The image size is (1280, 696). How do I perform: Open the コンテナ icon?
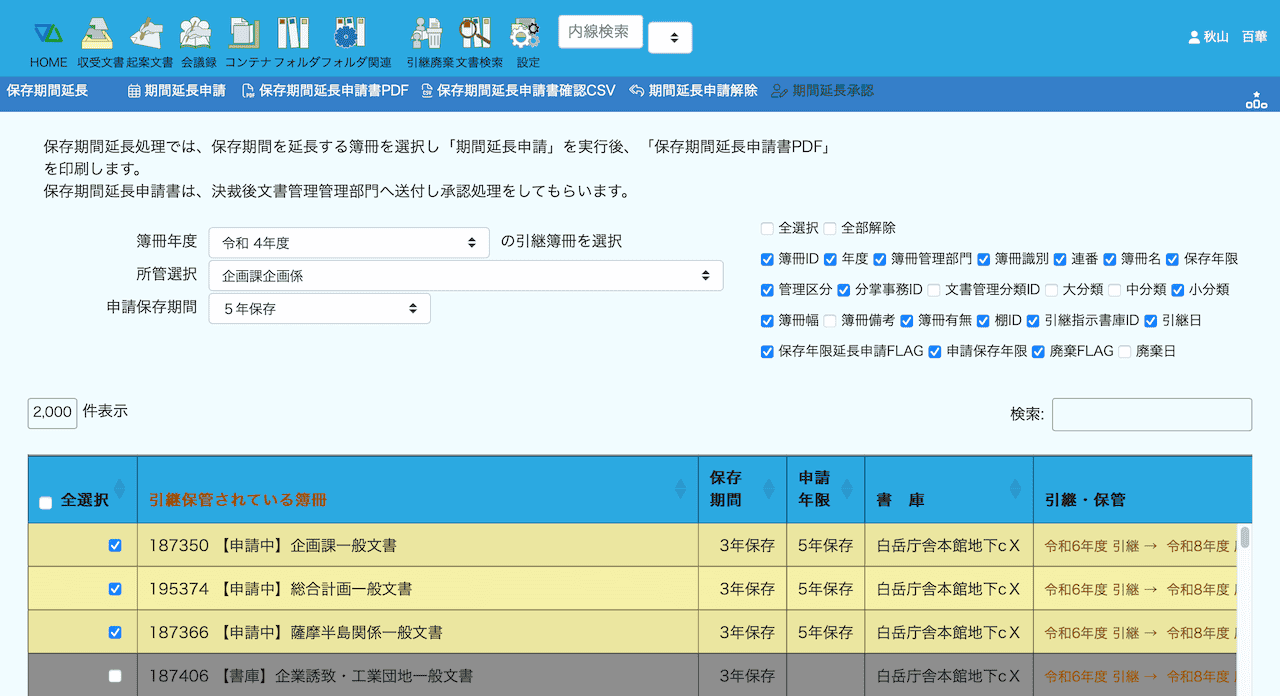coord(244,34)
